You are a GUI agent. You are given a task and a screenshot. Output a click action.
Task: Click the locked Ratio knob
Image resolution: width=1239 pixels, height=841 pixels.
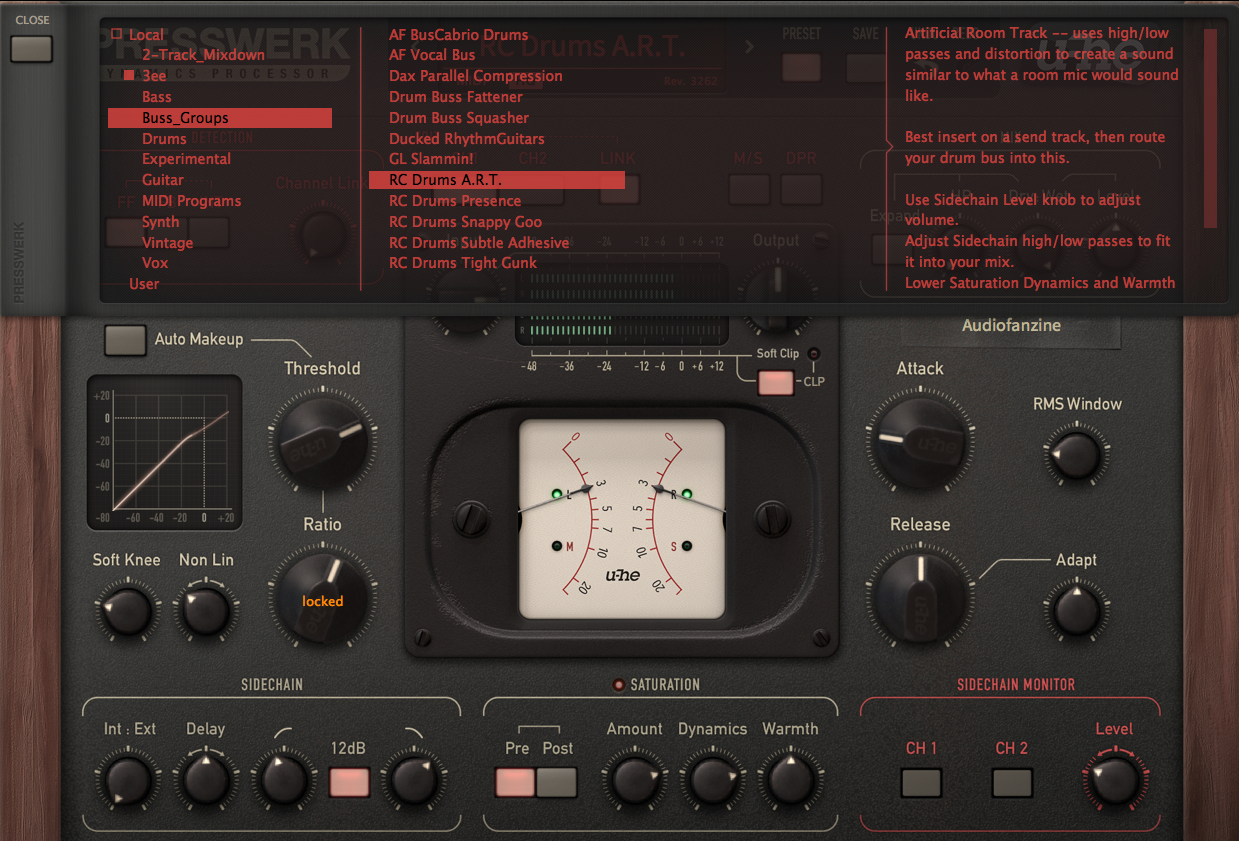pyautogui.click(x=322, y=597)
